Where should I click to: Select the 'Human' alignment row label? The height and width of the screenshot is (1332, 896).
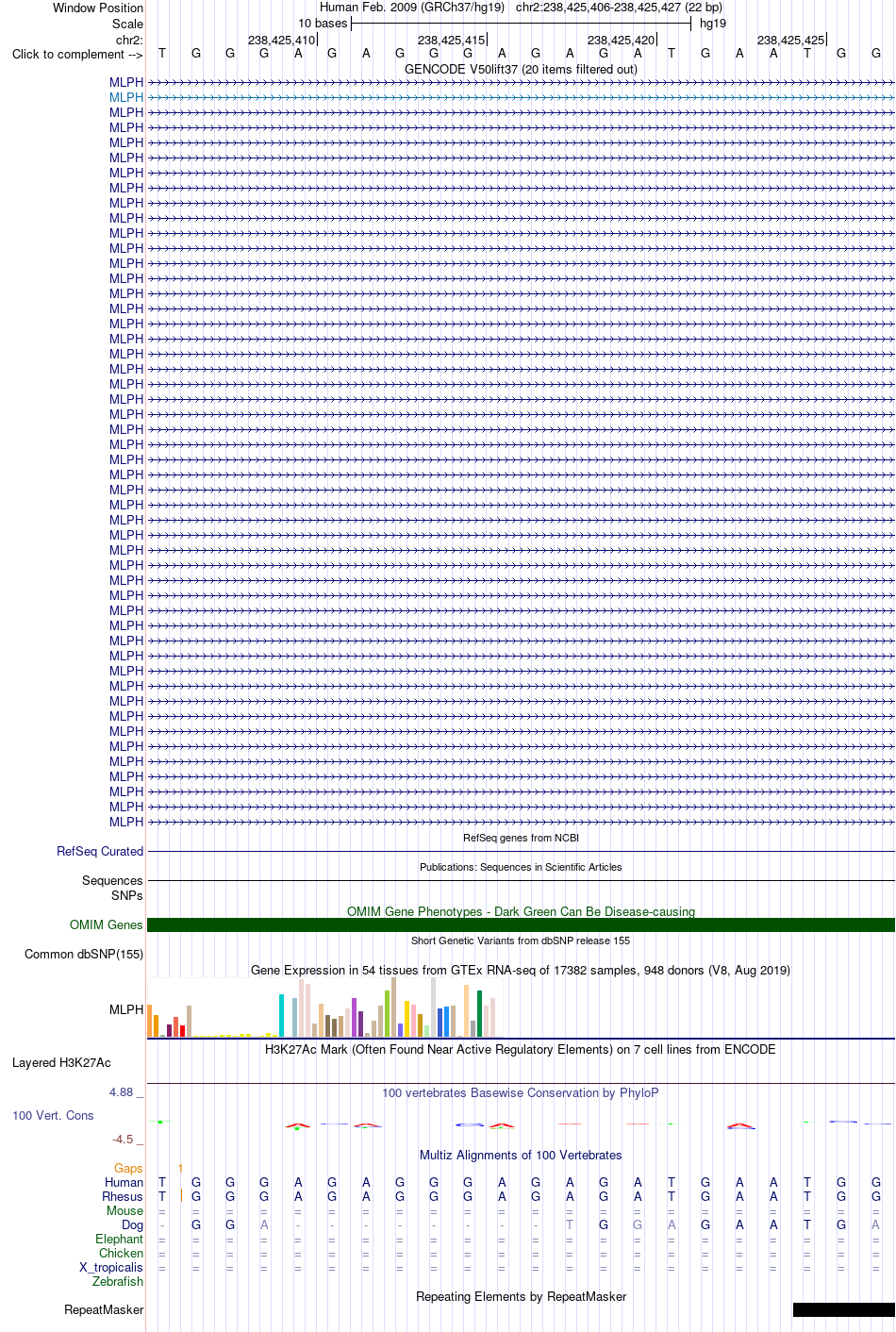coord(124,1182)
